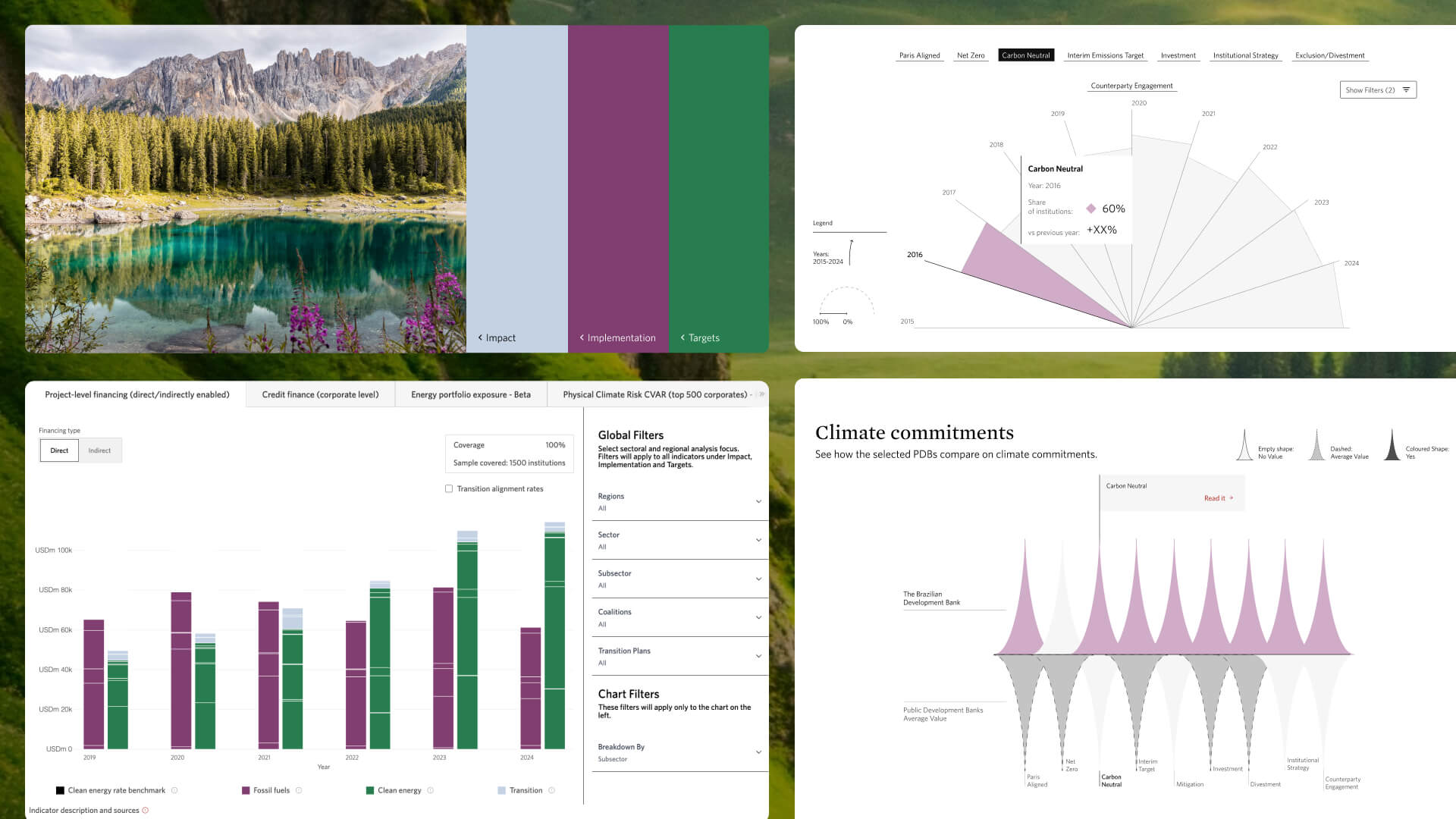Image resolution: width=1456 pixels, height=819 pixels.
Task: Enable Transition alignment rates checkbox
Action: [x=449, y=489]
